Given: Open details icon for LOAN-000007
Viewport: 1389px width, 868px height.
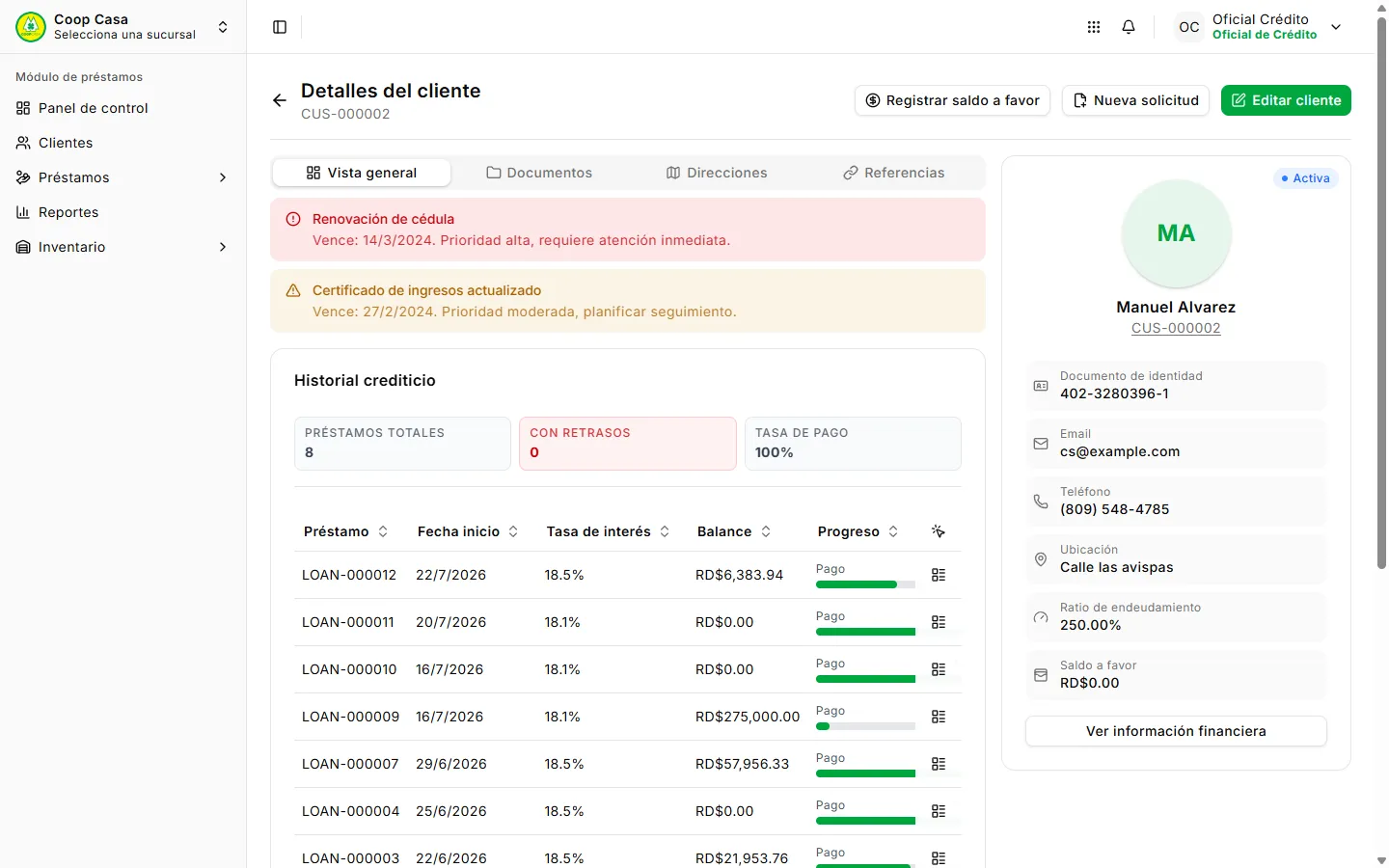Looking at the screenshot, I should point(939,764).
